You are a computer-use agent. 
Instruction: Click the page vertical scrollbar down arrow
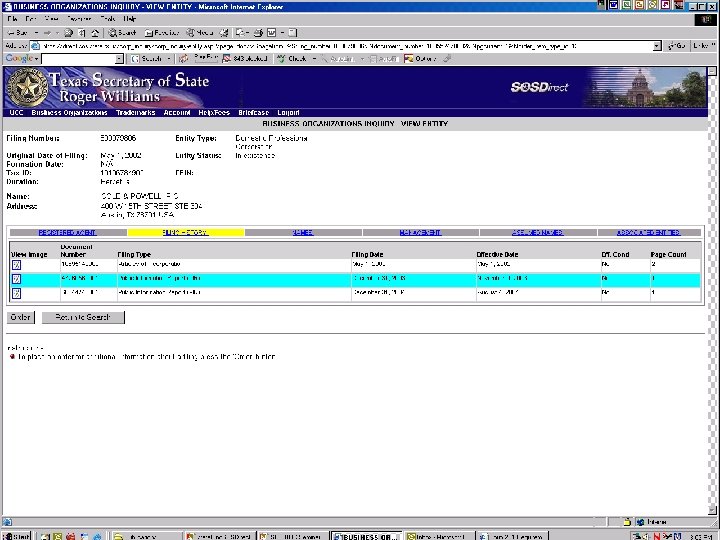pyautogui.click(x=712, y=510)
